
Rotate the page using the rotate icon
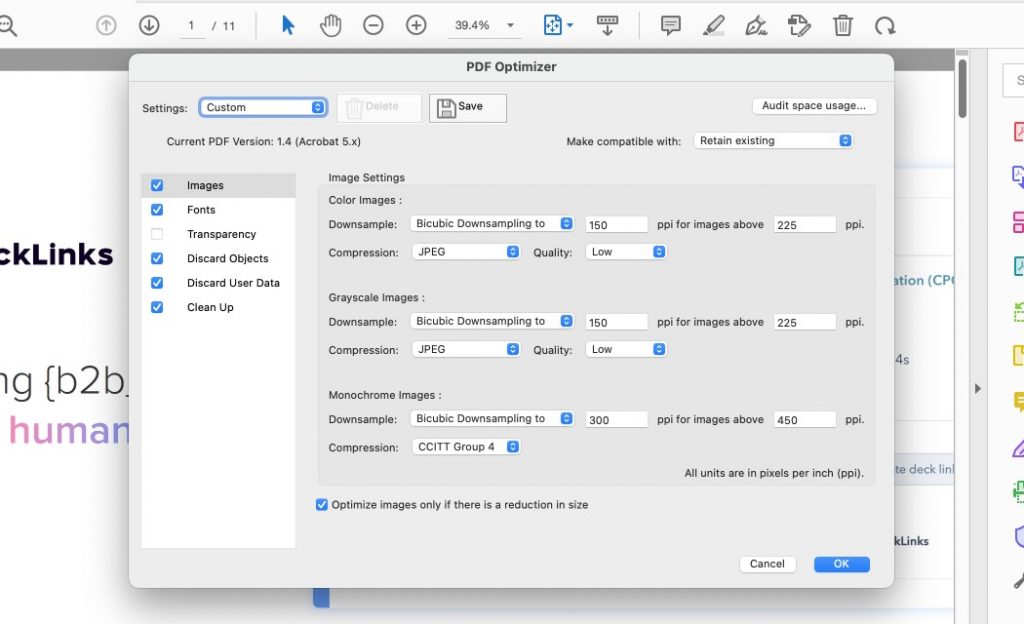pyautogui.click(x=886, y=25)
